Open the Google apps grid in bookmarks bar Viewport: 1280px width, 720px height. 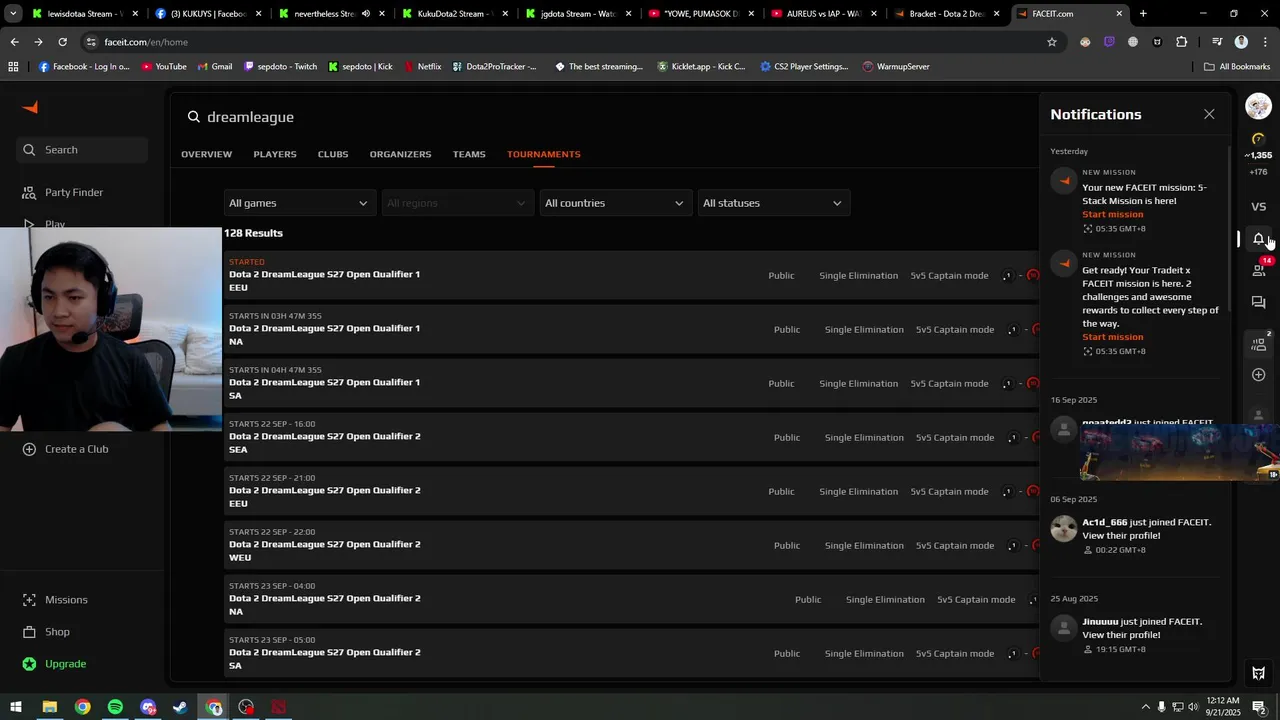pos(13,66)
